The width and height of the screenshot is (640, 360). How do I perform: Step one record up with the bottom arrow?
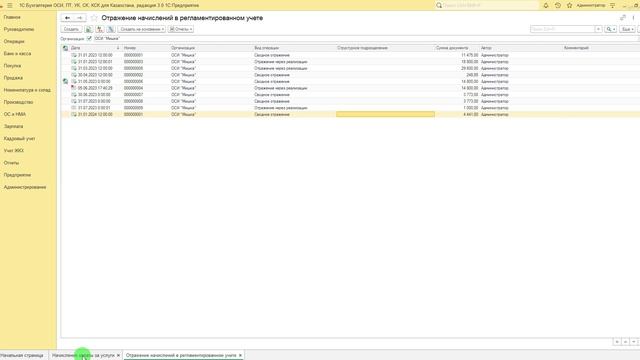pyautogui.click(x=625, y=342)
